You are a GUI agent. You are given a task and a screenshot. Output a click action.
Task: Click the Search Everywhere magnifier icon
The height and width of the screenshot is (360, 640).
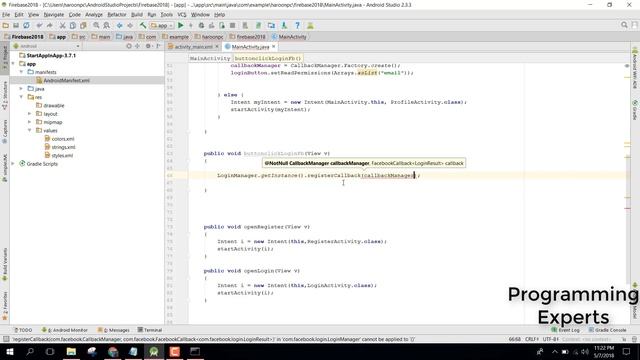tap(624, 25)
